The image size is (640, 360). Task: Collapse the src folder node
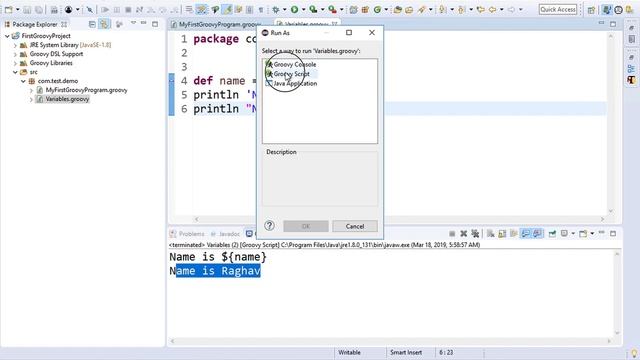coord(15,72)
